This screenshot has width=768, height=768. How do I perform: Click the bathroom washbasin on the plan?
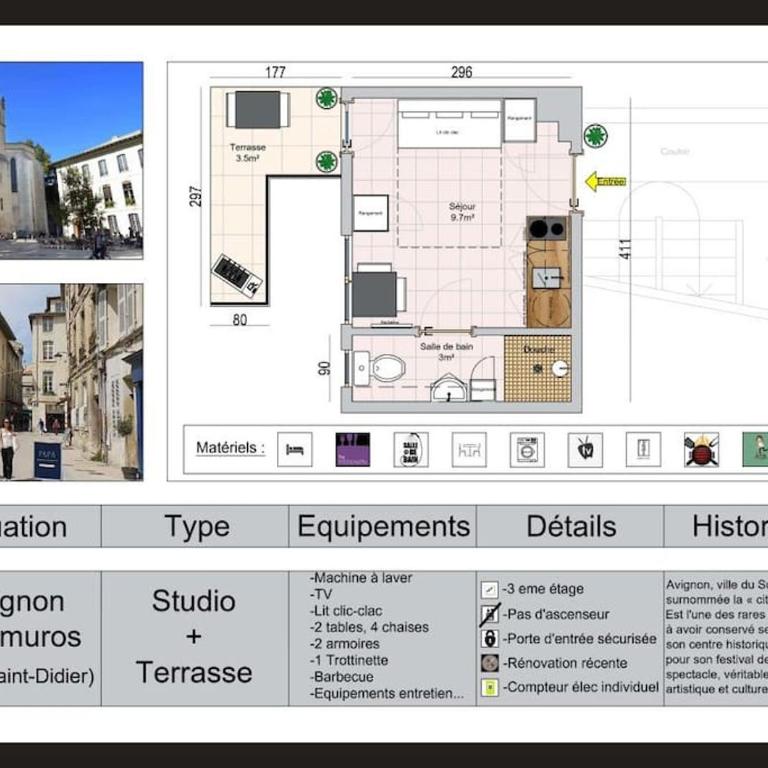[449, 388]
